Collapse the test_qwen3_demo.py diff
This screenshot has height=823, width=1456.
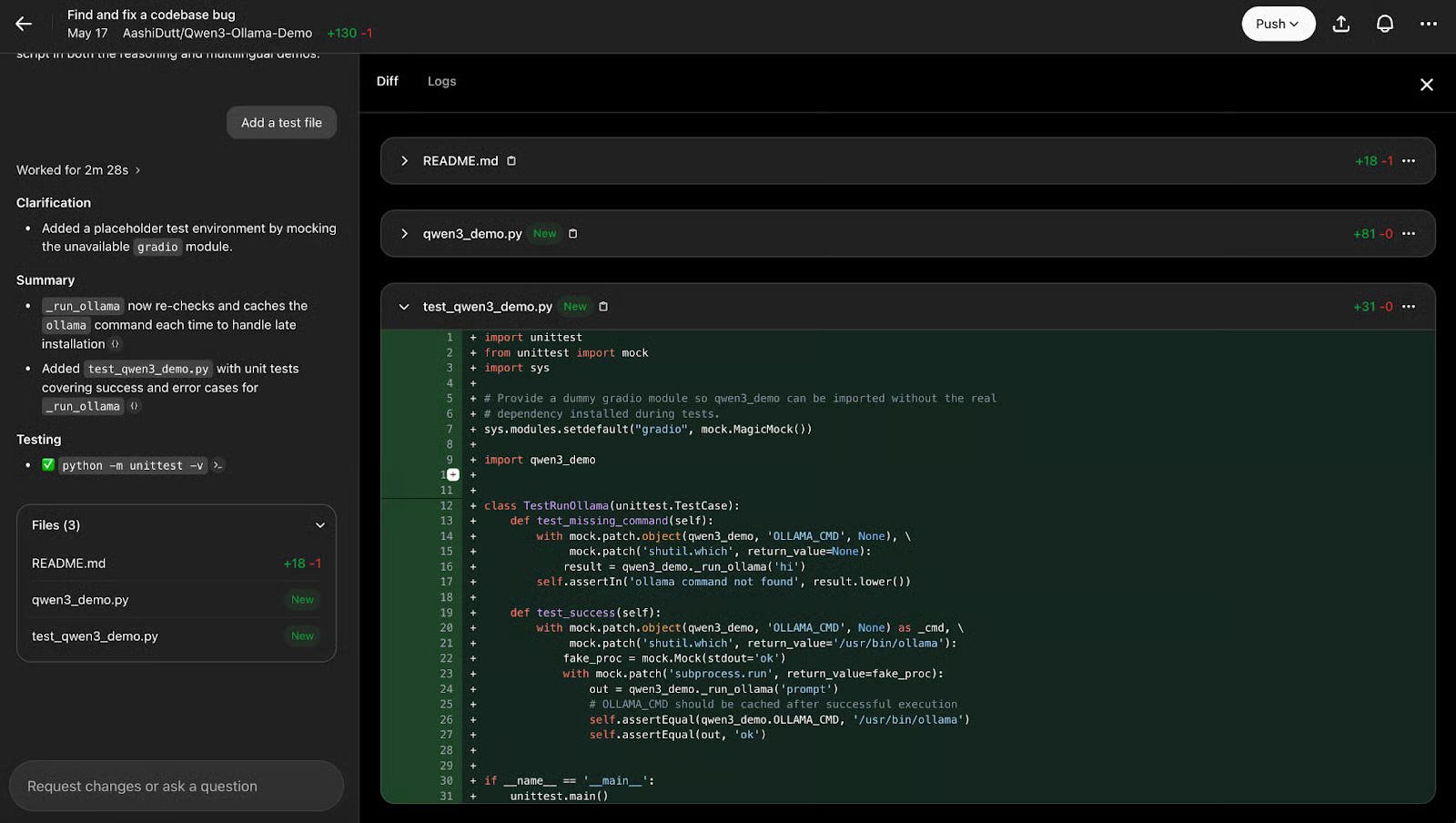coord(403,307)
